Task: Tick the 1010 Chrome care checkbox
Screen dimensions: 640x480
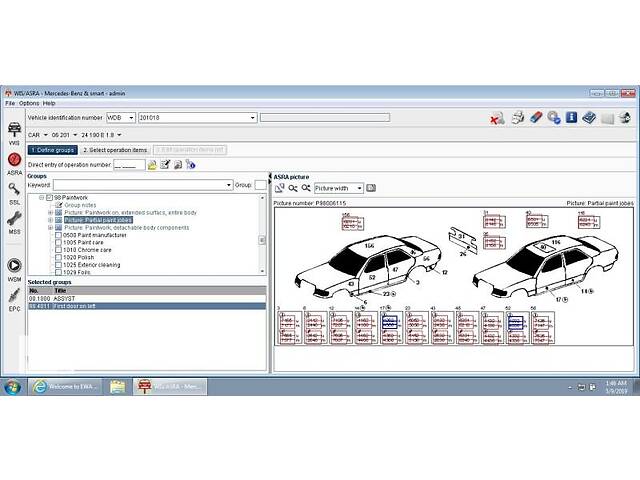Action: click(58, 250)
